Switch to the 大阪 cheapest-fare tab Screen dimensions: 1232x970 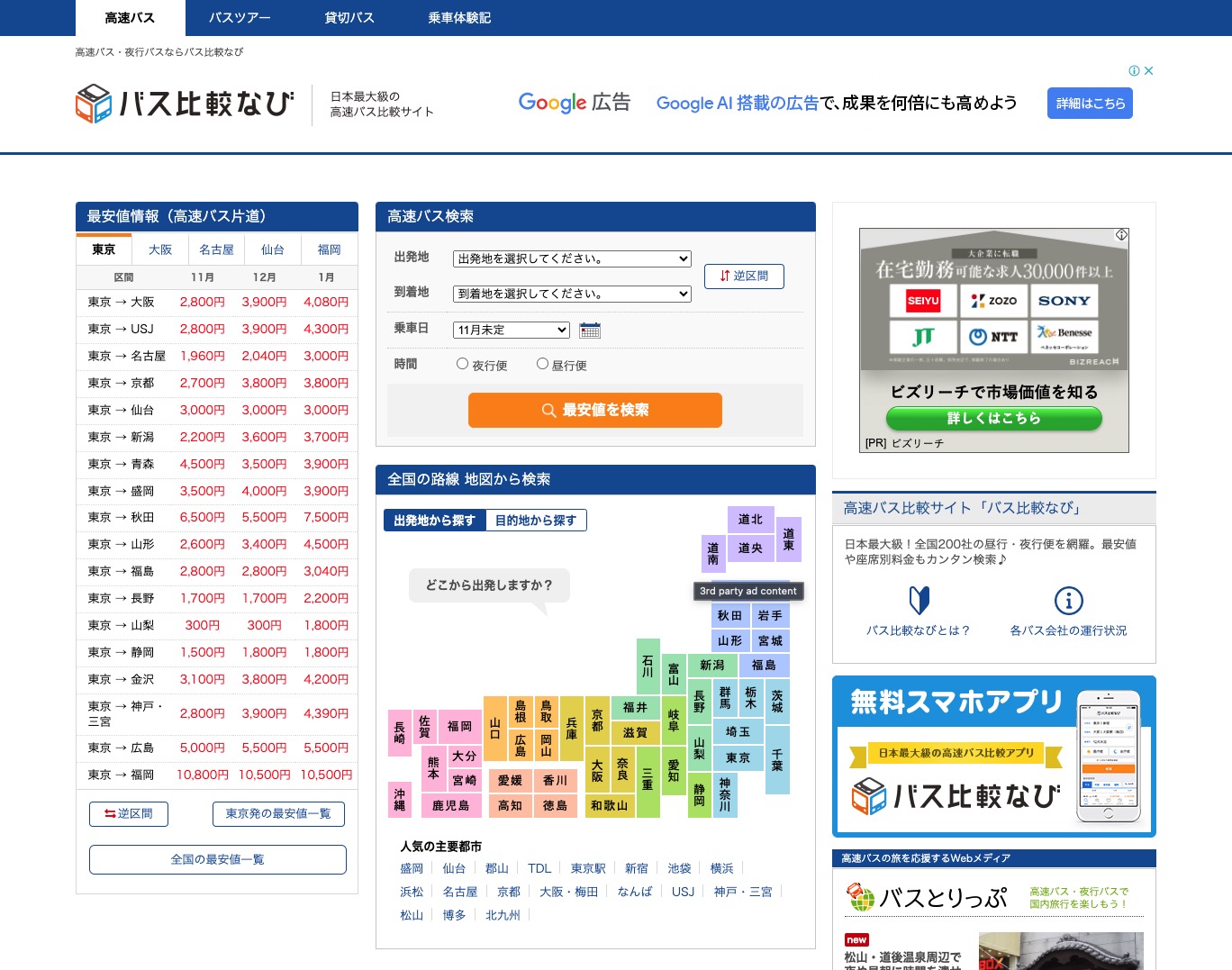coord(160,249)
